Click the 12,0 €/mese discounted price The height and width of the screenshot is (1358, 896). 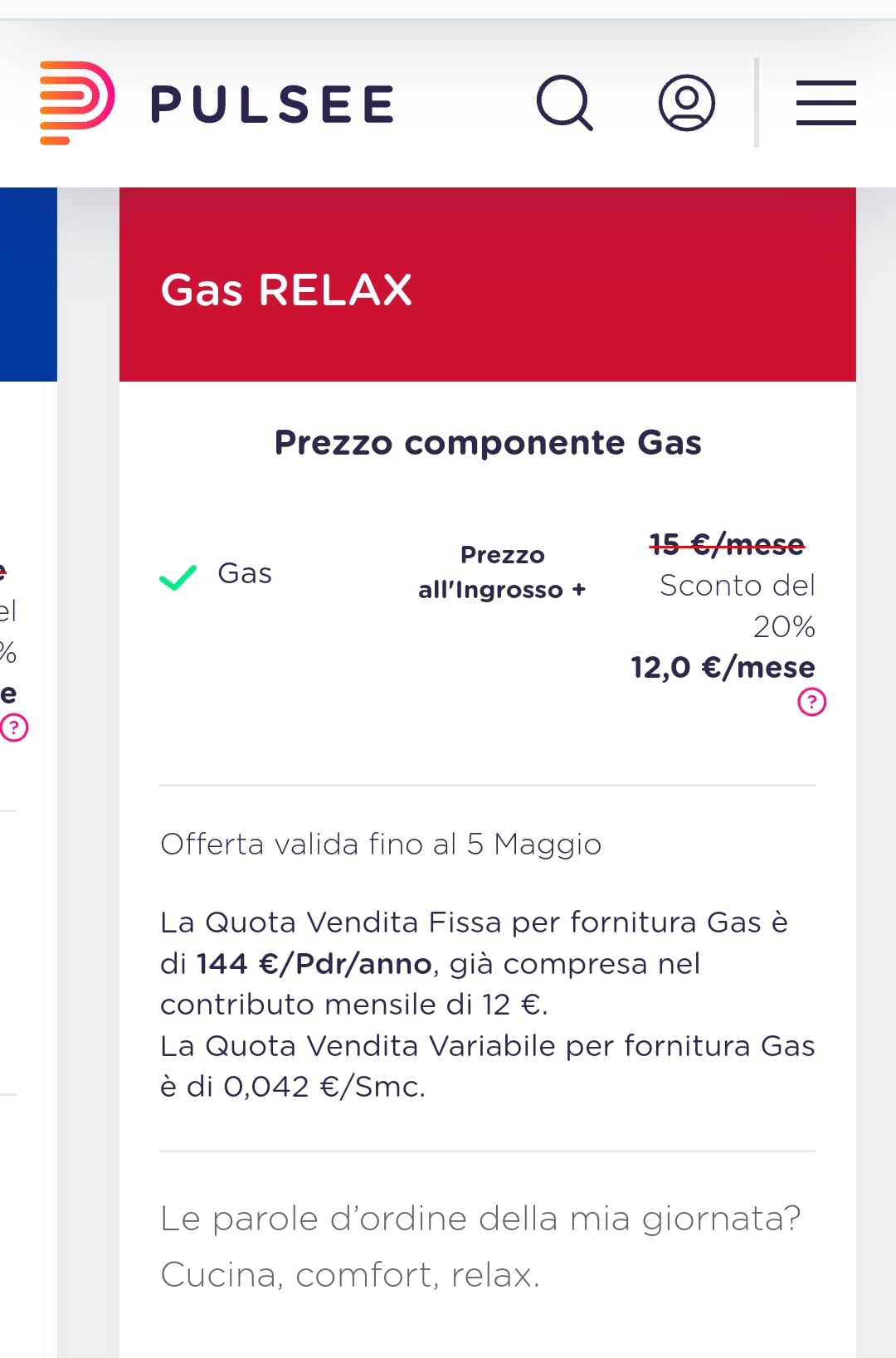(723, 667)
